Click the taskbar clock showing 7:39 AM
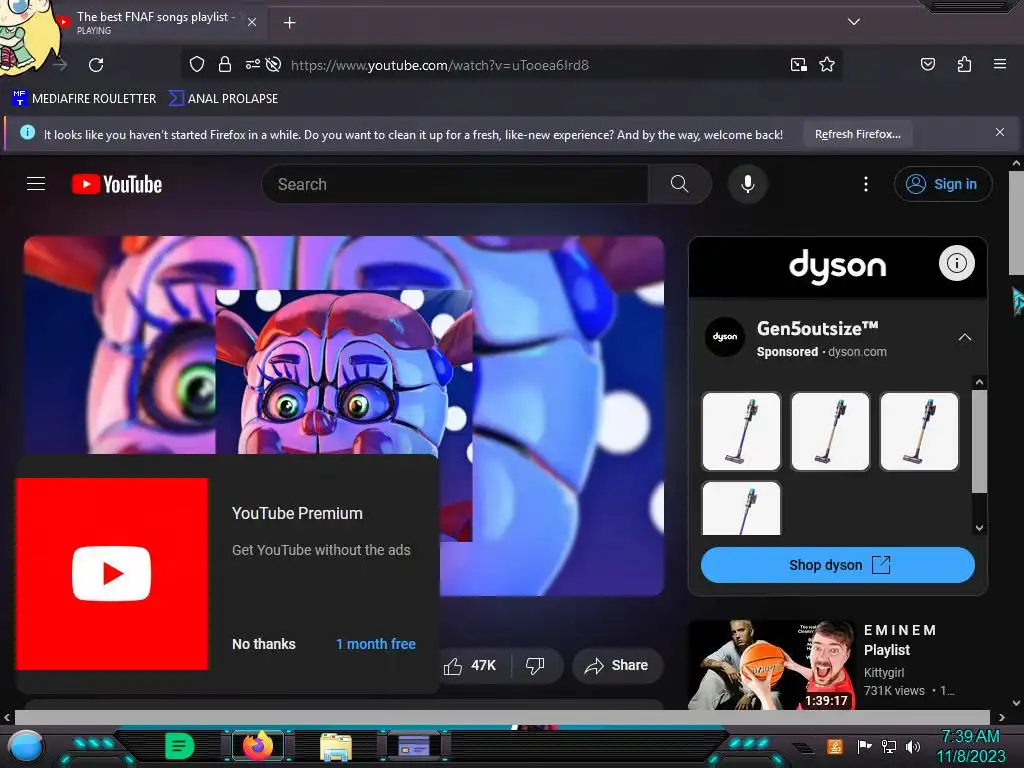1024x768 pixels. tap(970, 746)
